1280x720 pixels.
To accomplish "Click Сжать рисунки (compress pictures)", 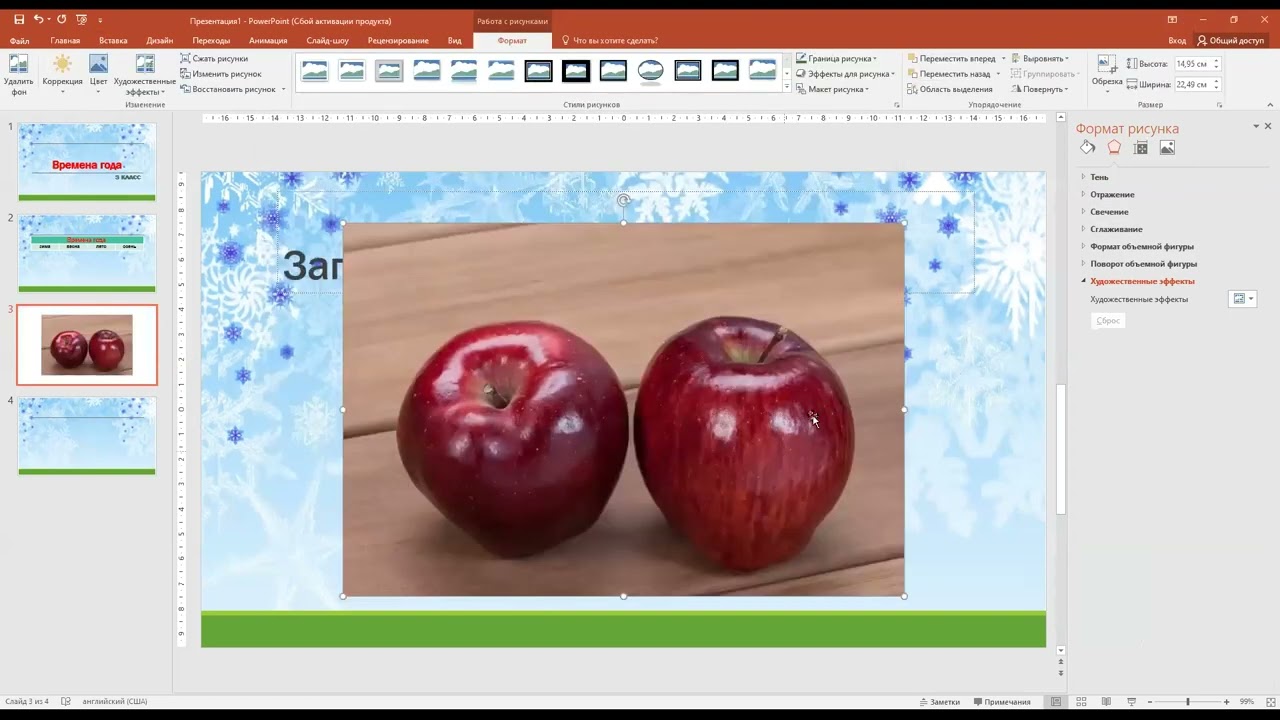I will click(x=214, y=59).
